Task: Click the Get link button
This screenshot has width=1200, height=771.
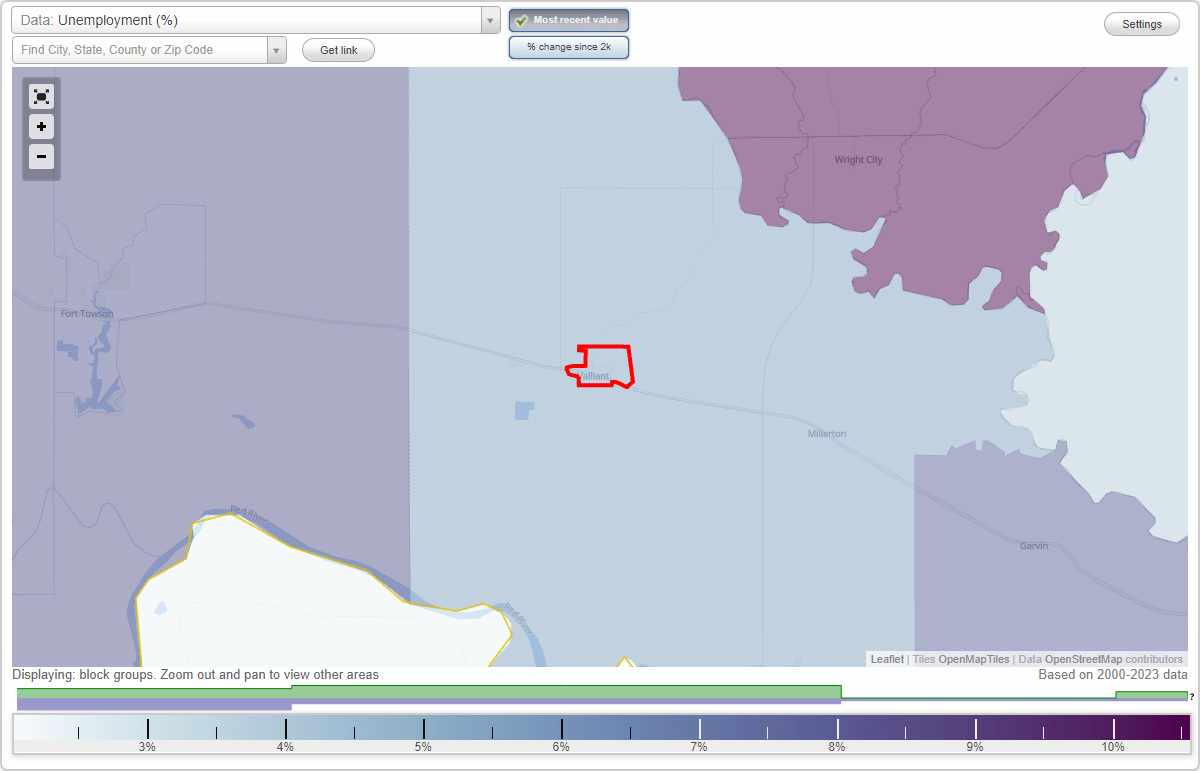Action: [338, 50]
